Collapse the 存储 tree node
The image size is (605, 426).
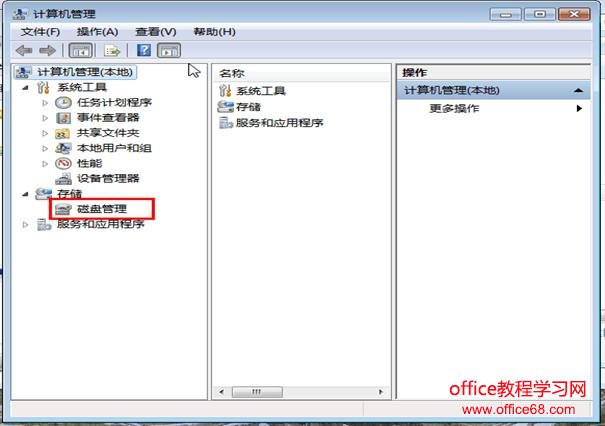(25, 194)
